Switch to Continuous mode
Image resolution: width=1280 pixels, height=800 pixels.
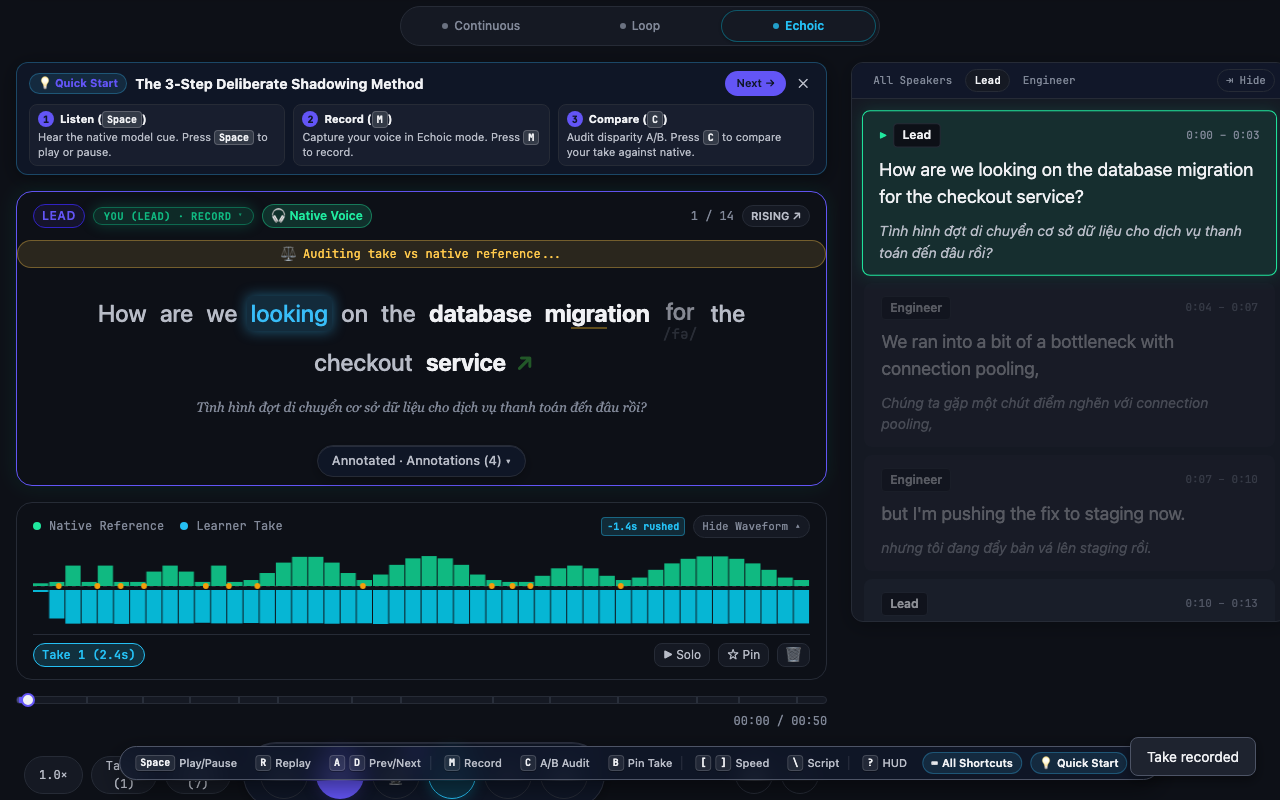(481, 26)
